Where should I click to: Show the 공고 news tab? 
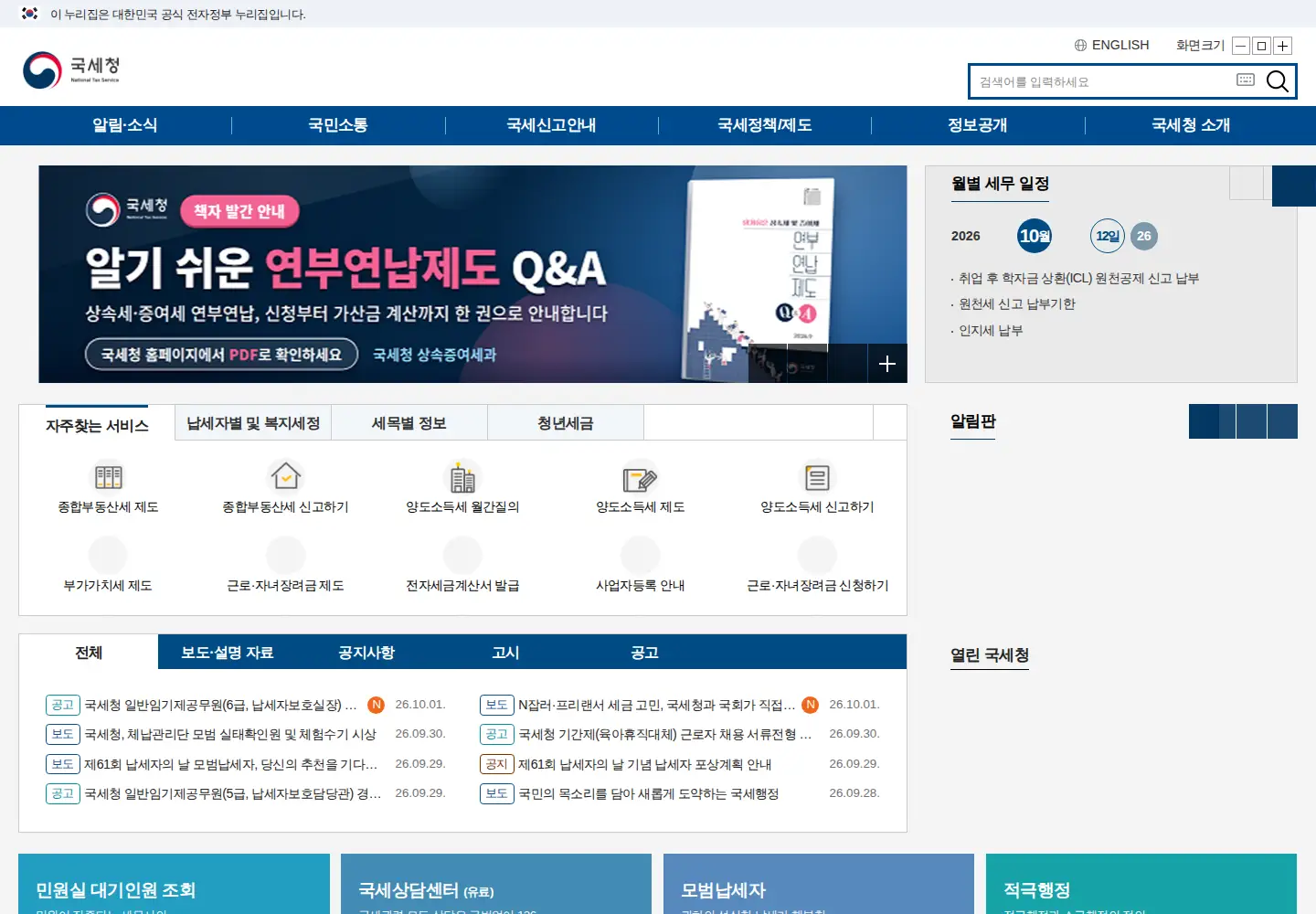[x=644, y=653]
